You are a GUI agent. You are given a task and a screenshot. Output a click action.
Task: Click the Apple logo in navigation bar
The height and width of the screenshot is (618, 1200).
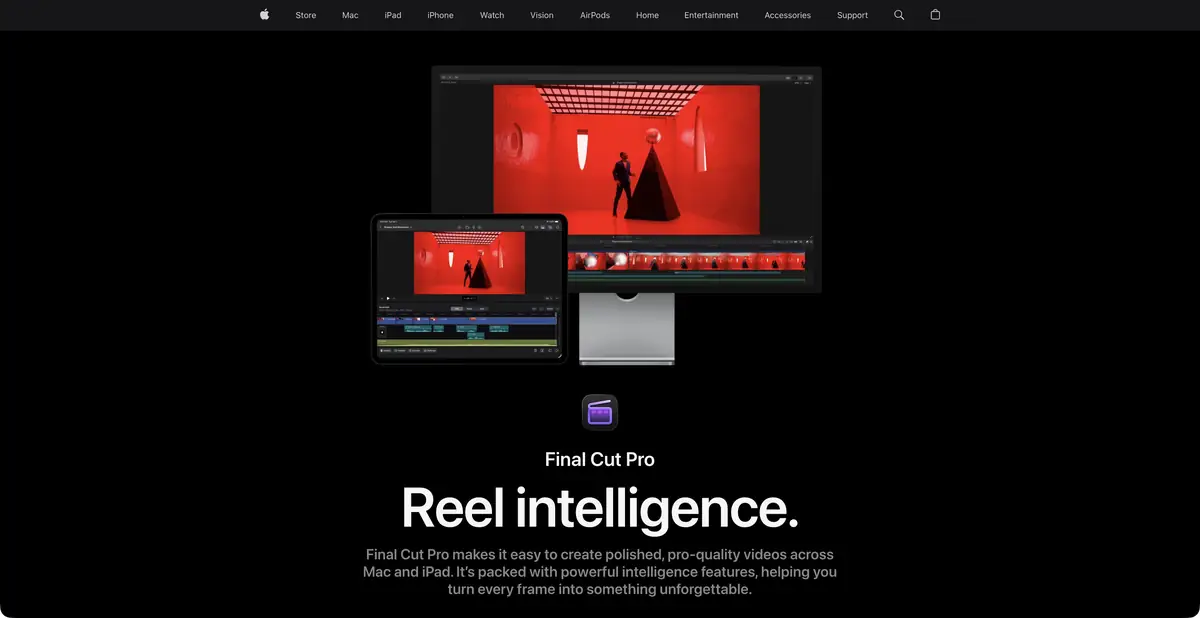(264, 15)
